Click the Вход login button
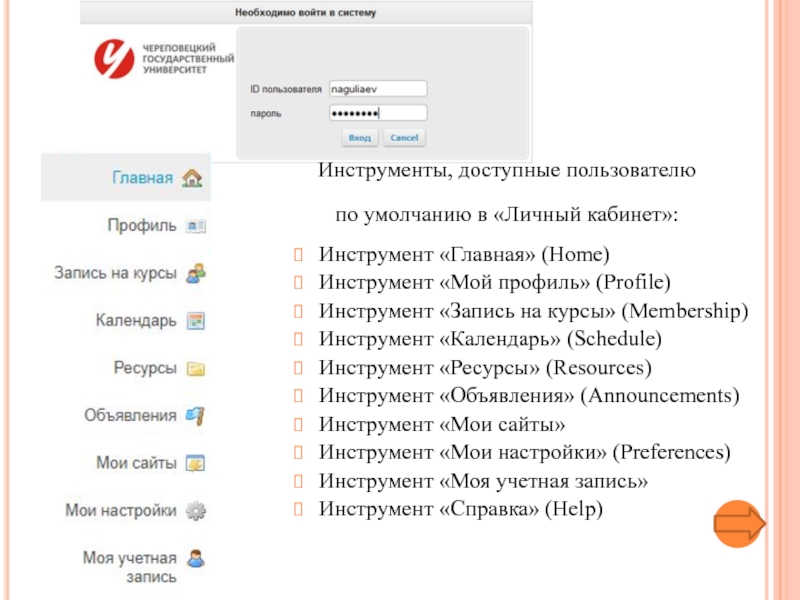The height and width of the screenshot is (600, 800). 360,138
